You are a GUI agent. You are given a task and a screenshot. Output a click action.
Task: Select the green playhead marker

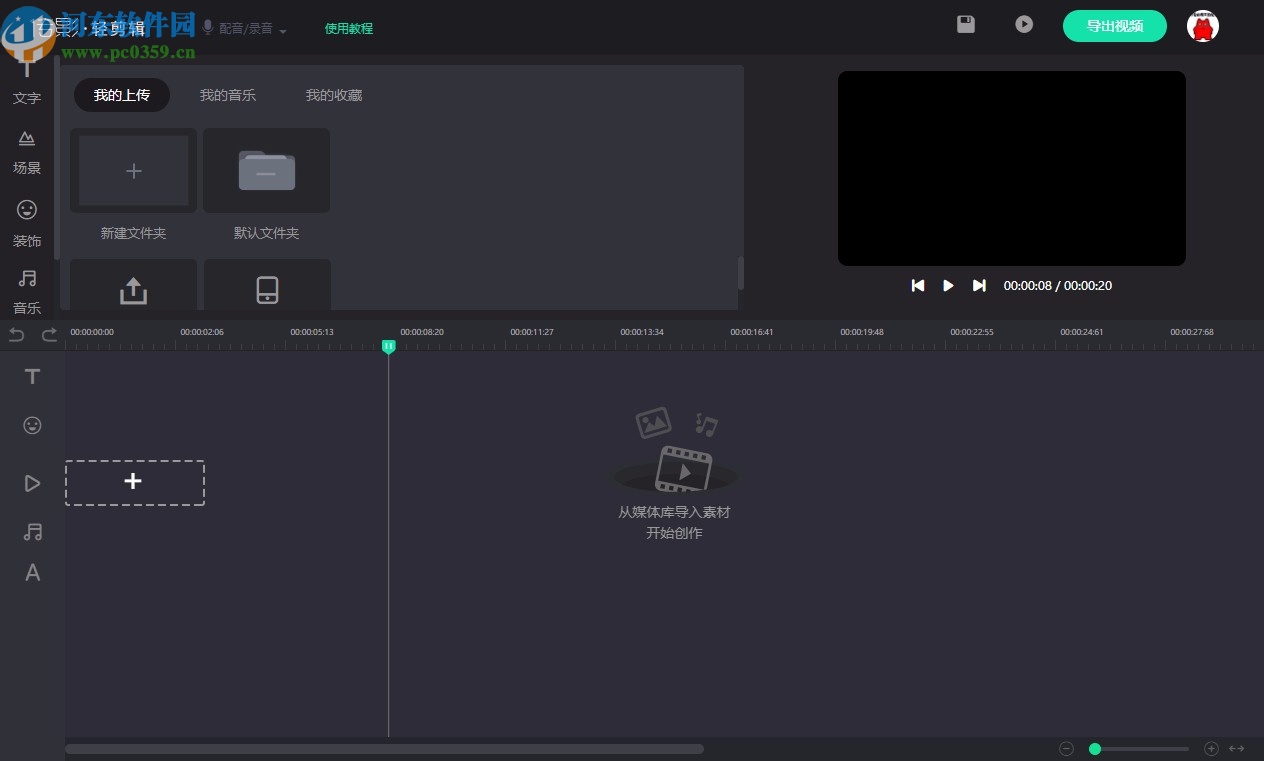tap(389, 346)
